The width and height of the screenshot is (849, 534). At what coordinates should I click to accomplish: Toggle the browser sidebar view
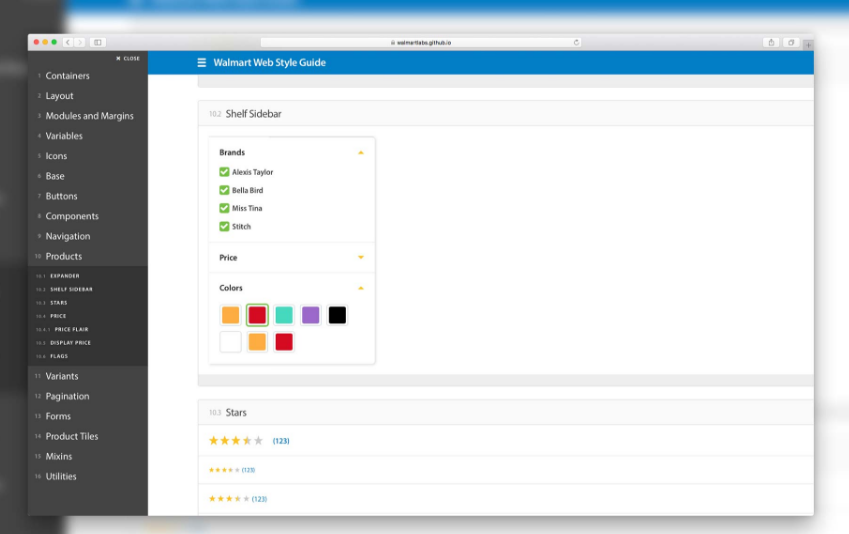click(x=98, y=42)
